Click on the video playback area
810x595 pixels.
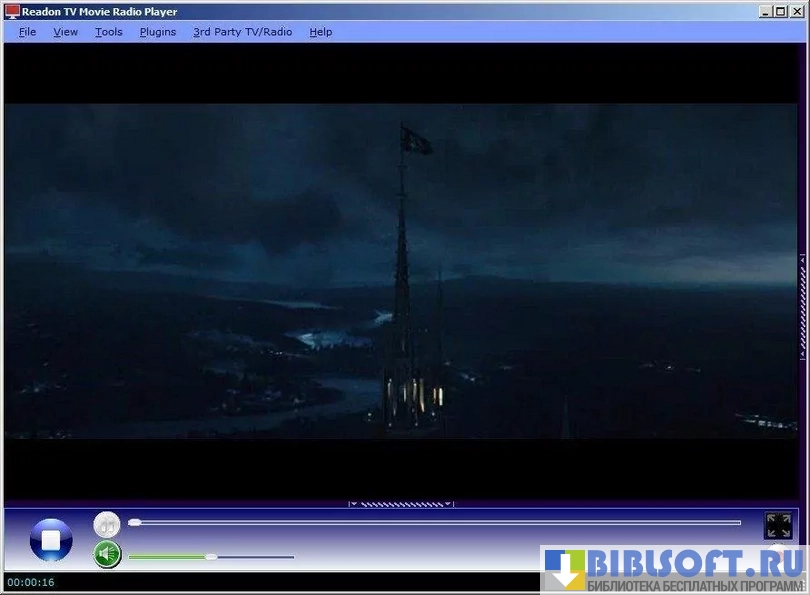click(400, 270)
